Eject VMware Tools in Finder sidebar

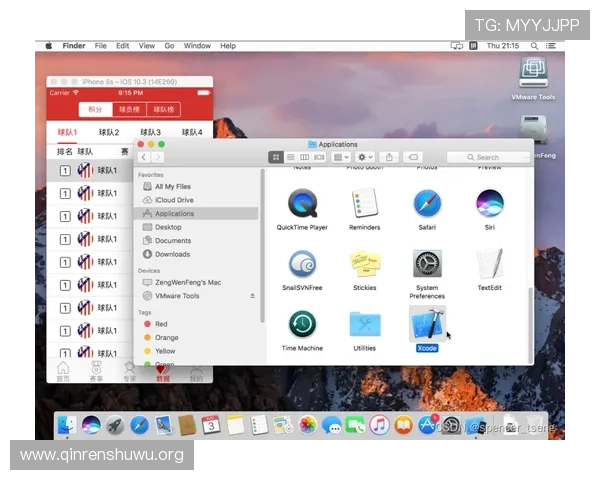253,296
